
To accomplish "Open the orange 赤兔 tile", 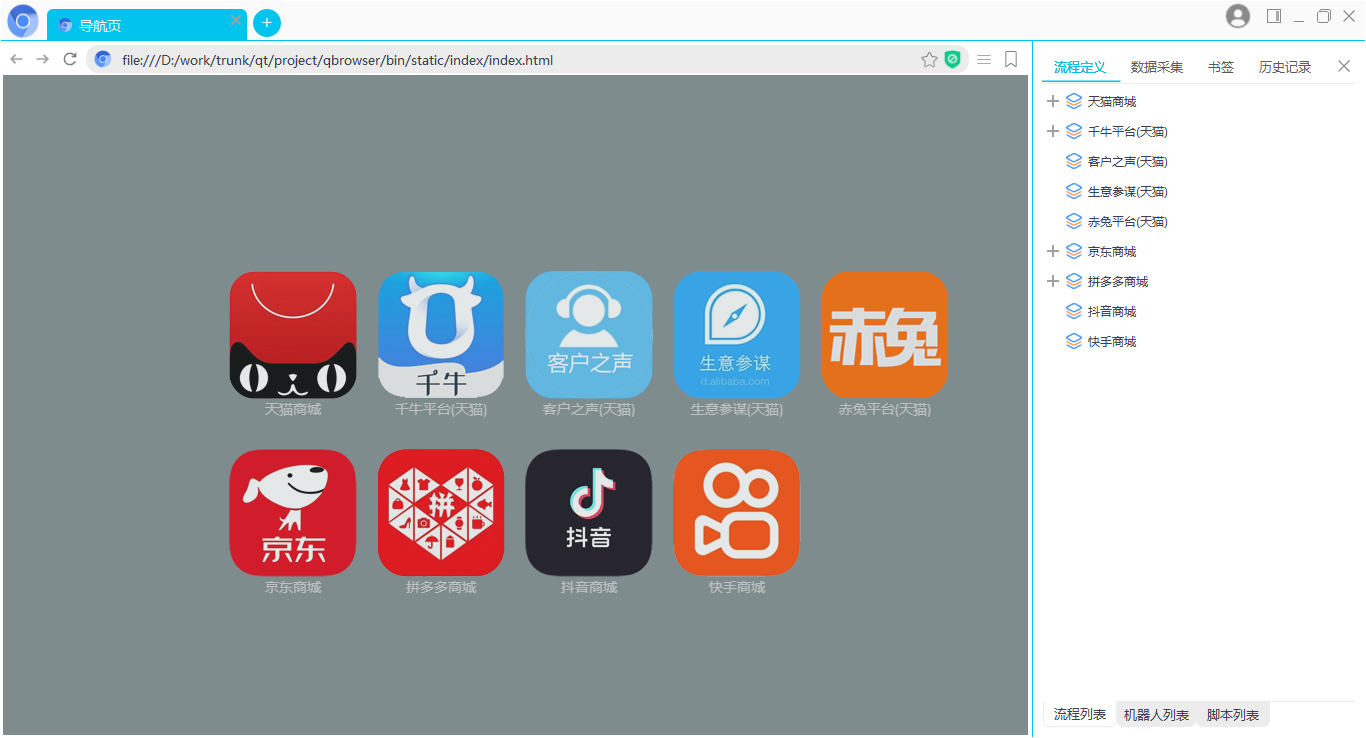I will coord(885,335).
